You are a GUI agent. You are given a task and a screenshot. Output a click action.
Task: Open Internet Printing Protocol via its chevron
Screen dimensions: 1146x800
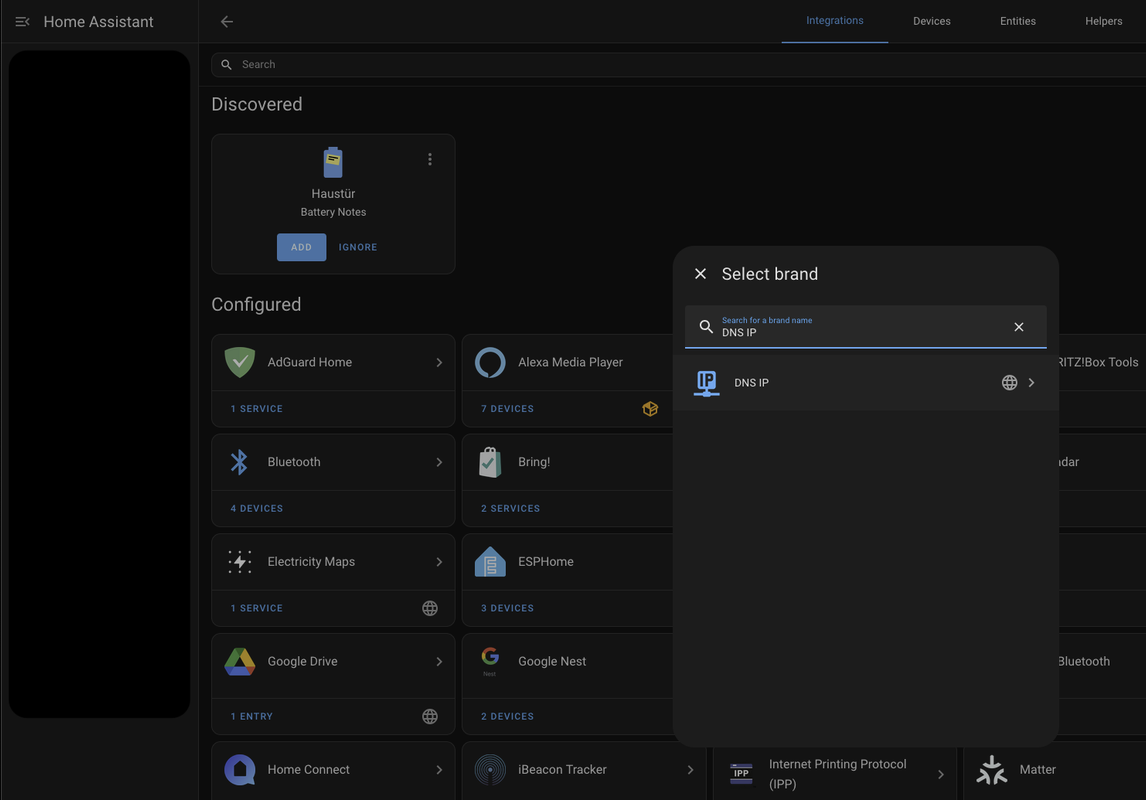click(941, 774)
